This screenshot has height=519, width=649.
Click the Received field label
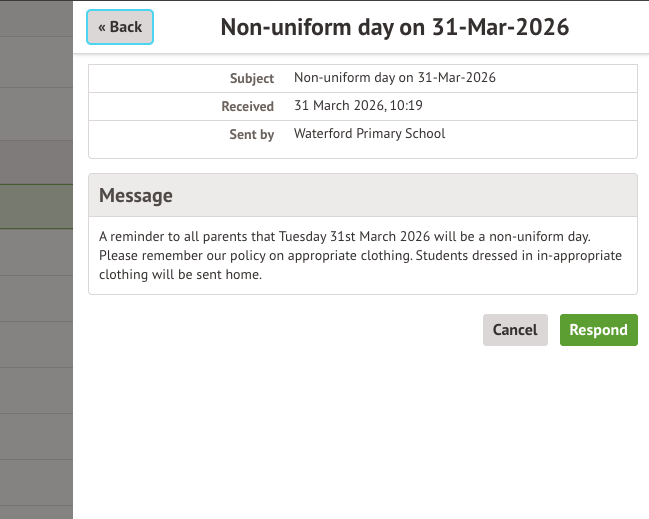(x=247, y=106)
